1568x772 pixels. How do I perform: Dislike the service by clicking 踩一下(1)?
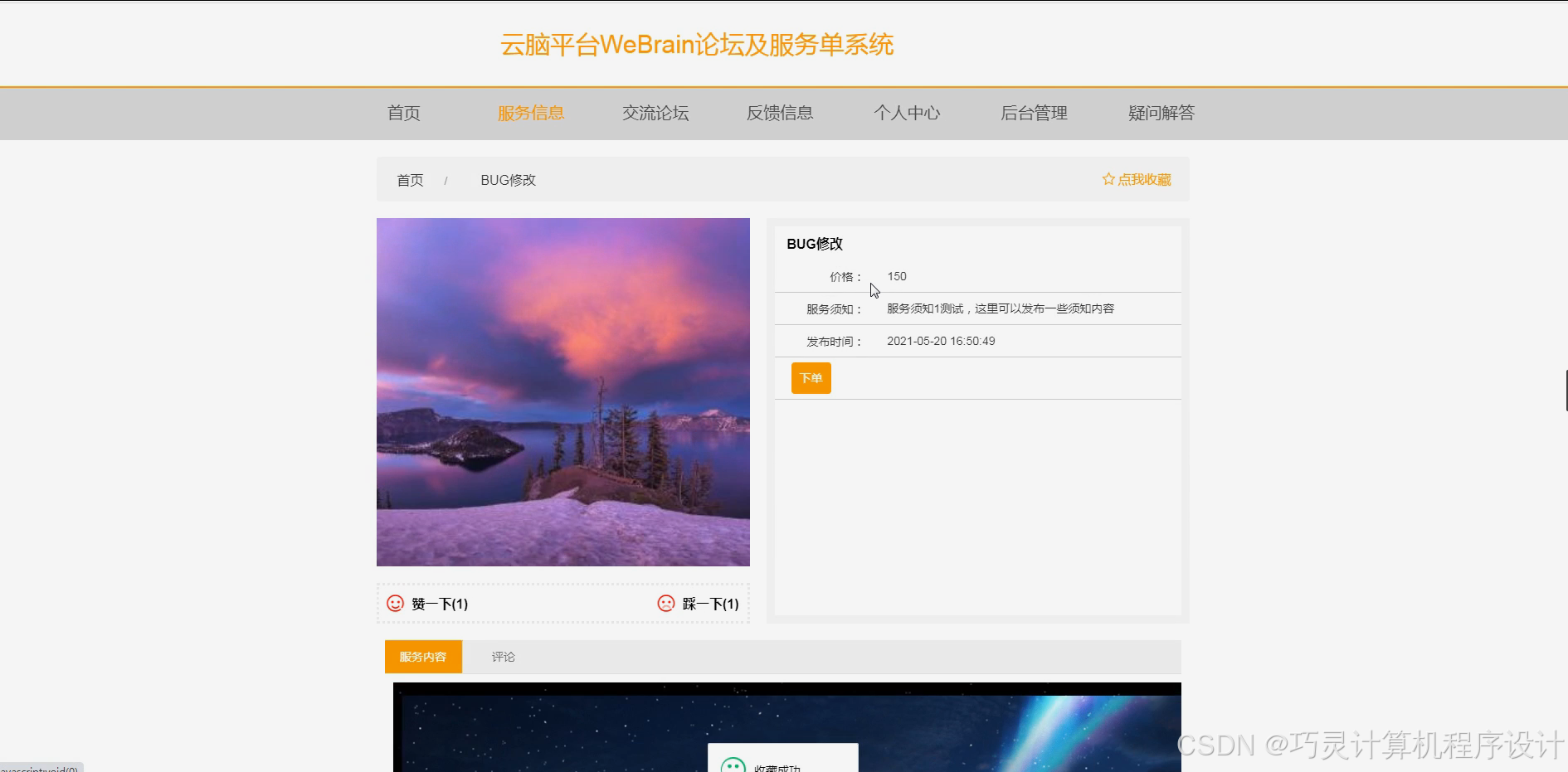[x=709, y=604]
